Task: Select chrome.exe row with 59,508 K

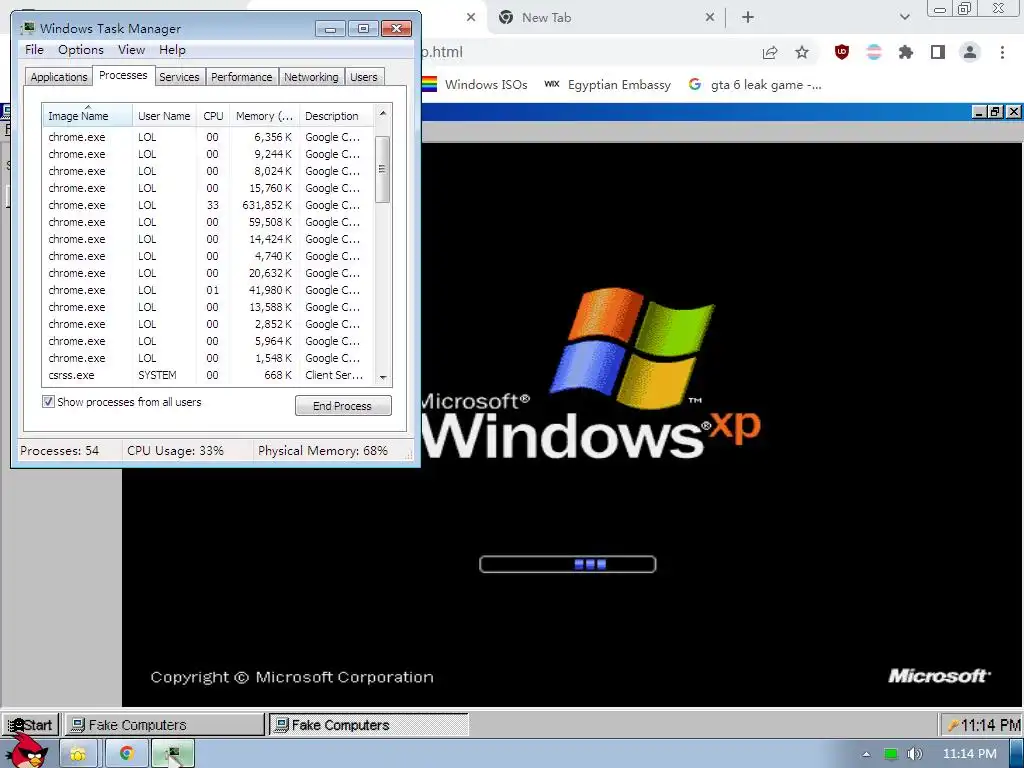Action: [208, 222]
